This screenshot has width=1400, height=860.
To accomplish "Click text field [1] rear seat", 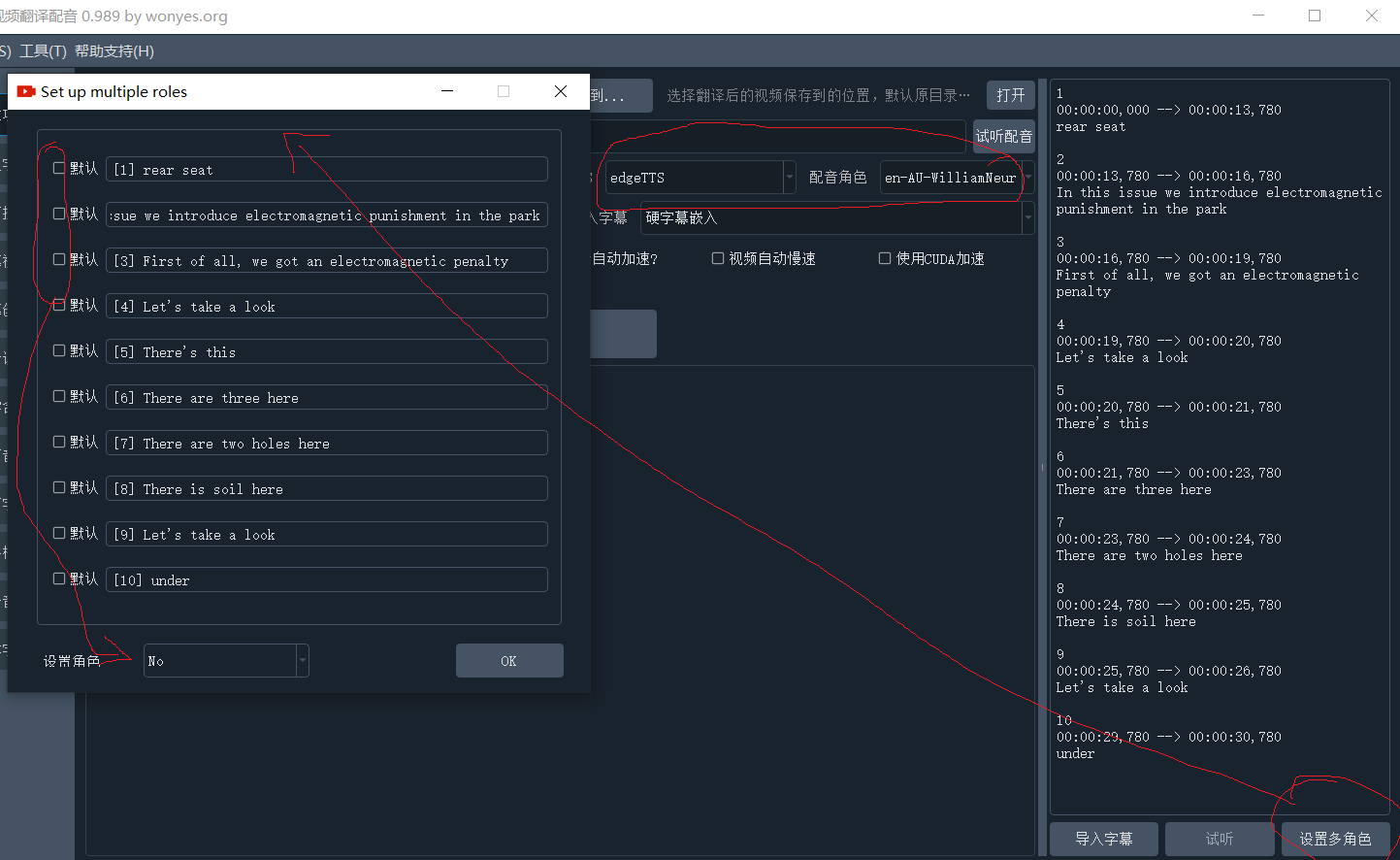I will coord(327,170).
